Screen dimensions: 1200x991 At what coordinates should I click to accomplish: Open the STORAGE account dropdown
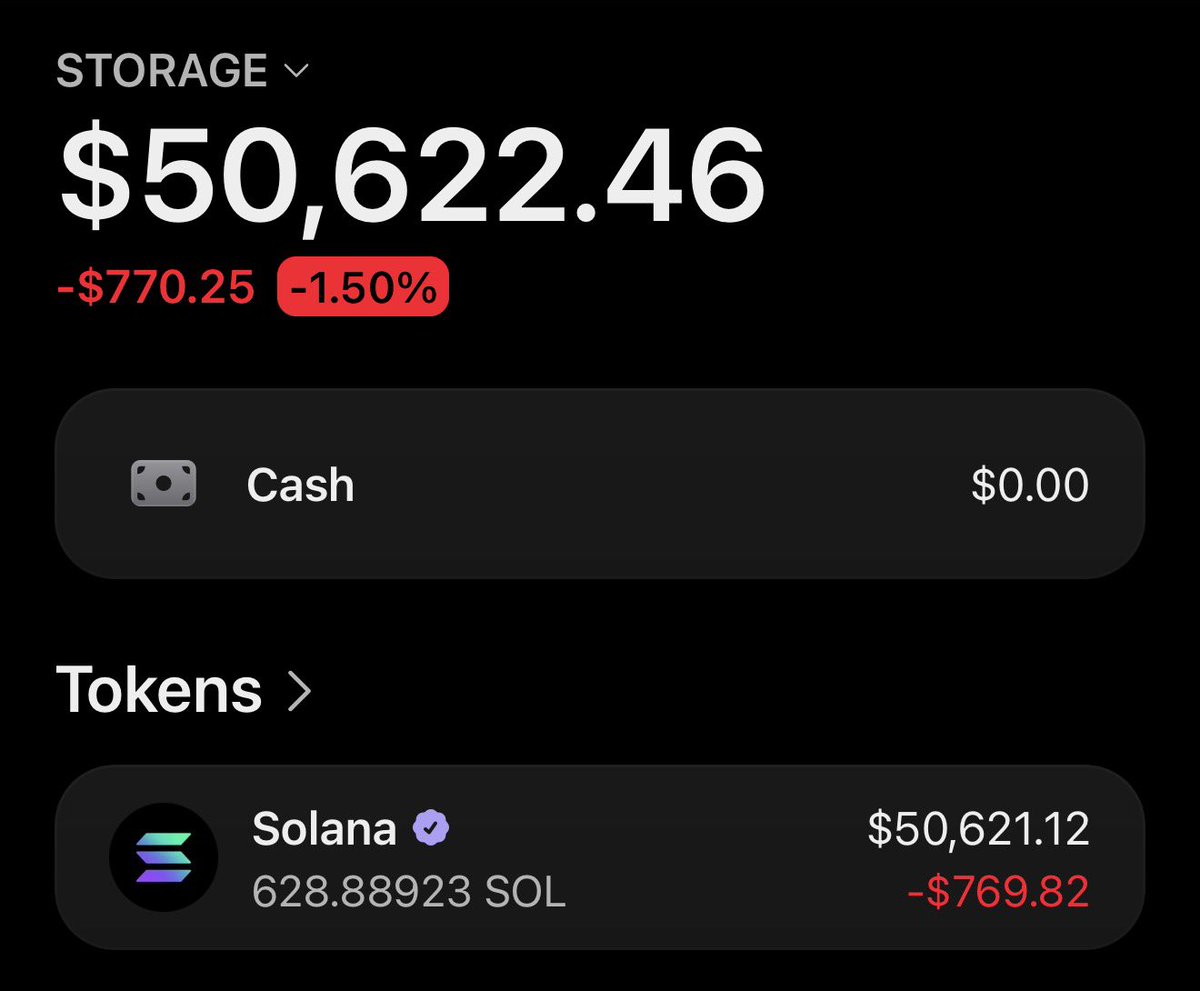click(x=183, y=71)
